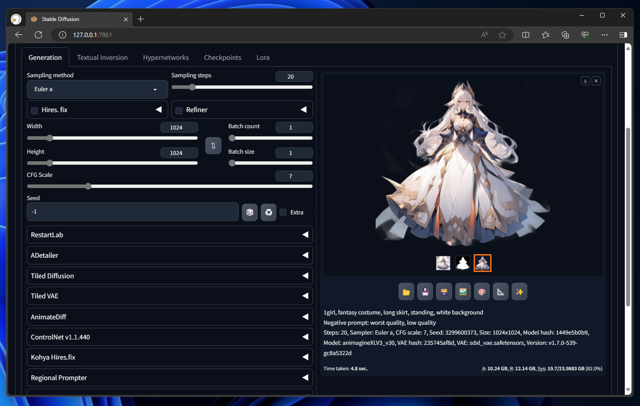Randomize seed with the dice icon
The image size is (640, 406).
click(x=250, y=212)
